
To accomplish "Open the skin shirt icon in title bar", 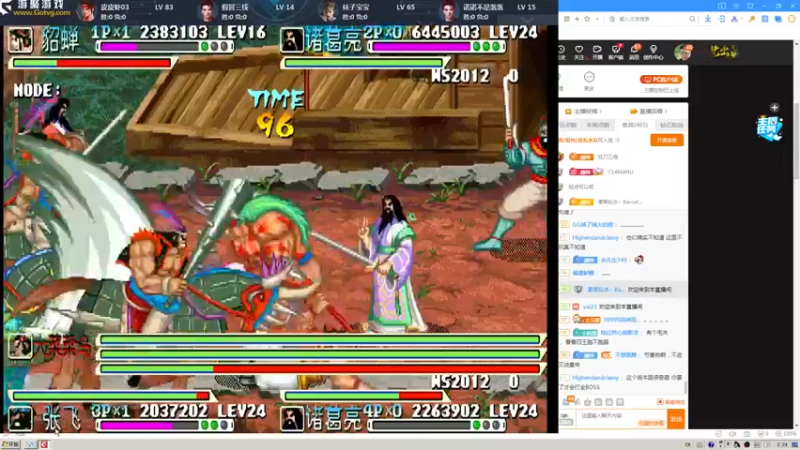I will point(750,6).
